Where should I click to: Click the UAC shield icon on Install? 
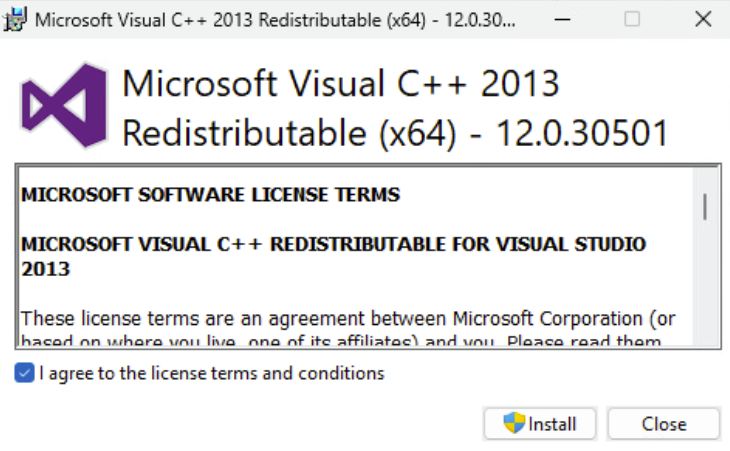[514, 423]
